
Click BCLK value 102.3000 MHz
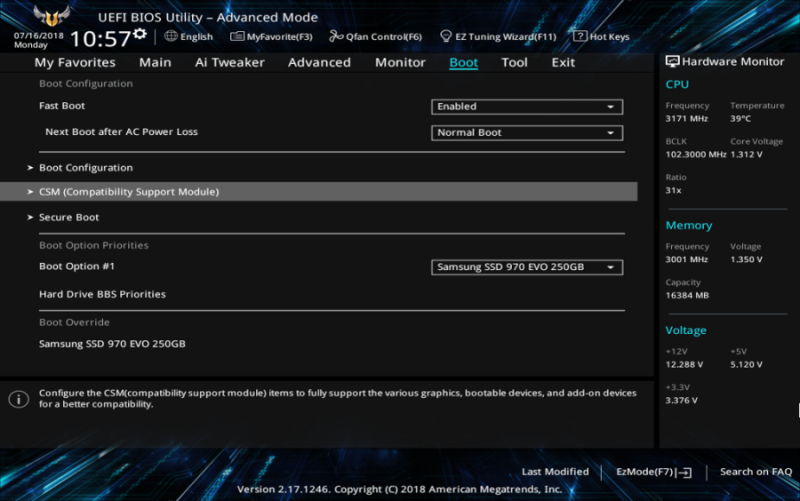pos(696,154)
